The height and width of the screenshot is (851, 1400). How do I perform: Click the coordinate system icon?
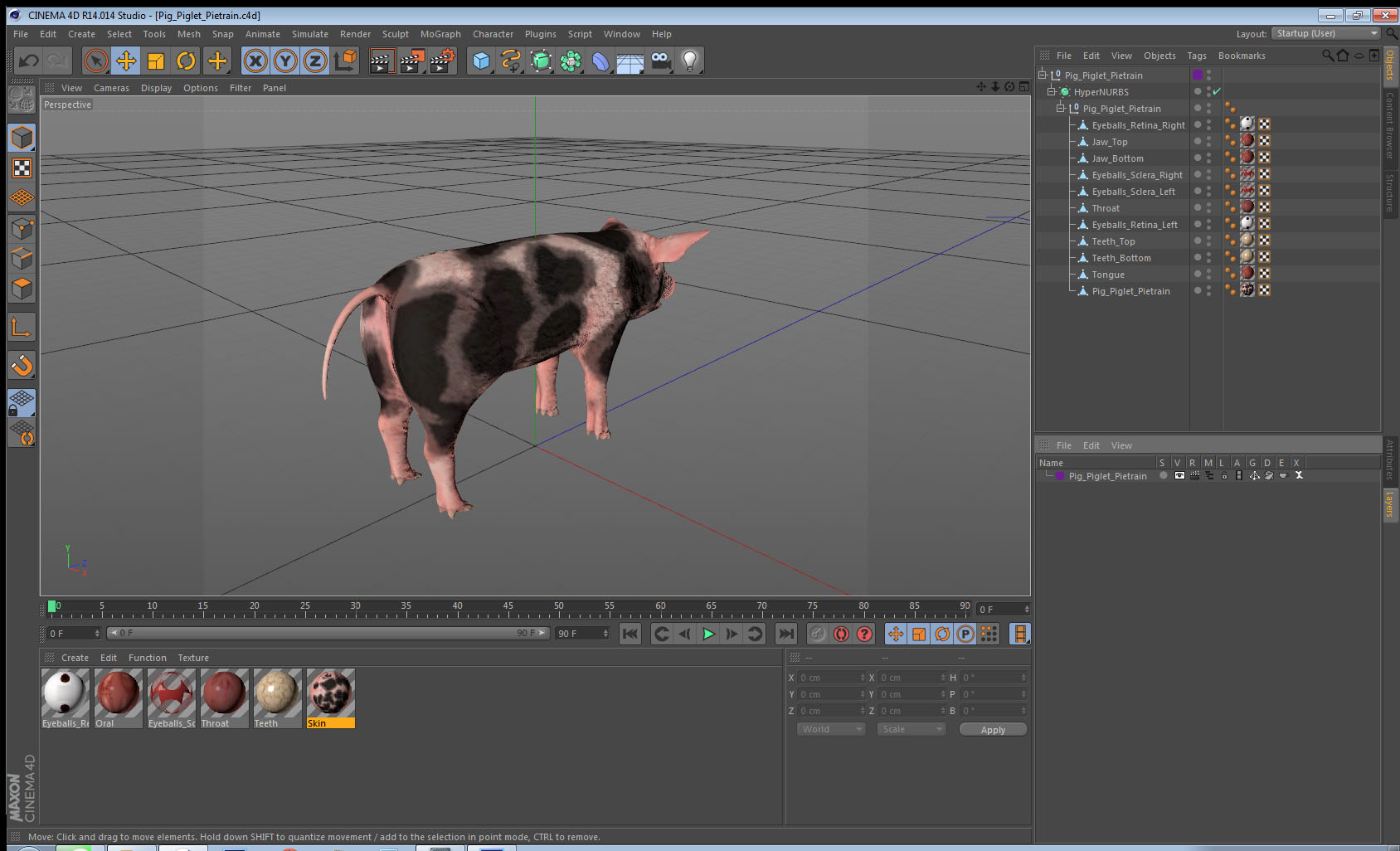(345, 61)
